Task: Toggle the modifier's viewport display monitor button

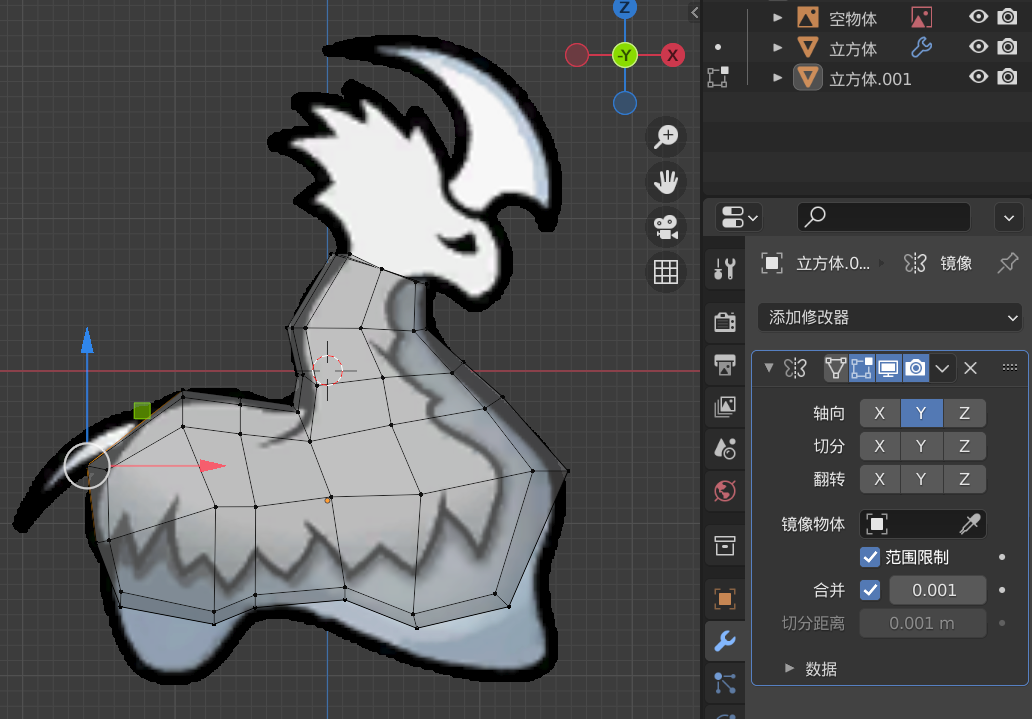Action: coord(889,368)
